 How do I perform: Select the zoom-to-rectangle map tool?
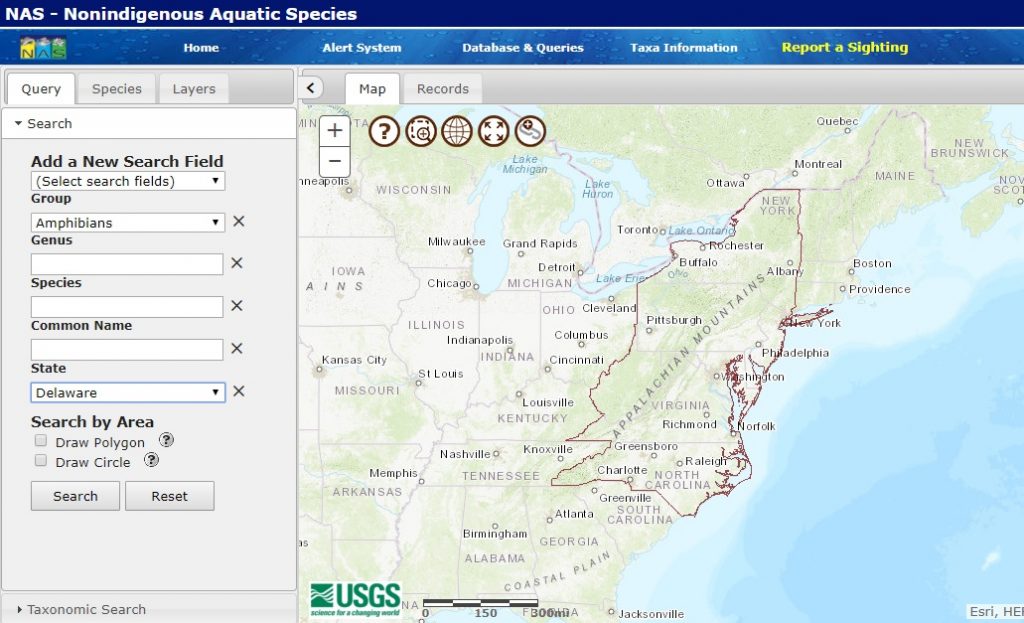[420, 130]
